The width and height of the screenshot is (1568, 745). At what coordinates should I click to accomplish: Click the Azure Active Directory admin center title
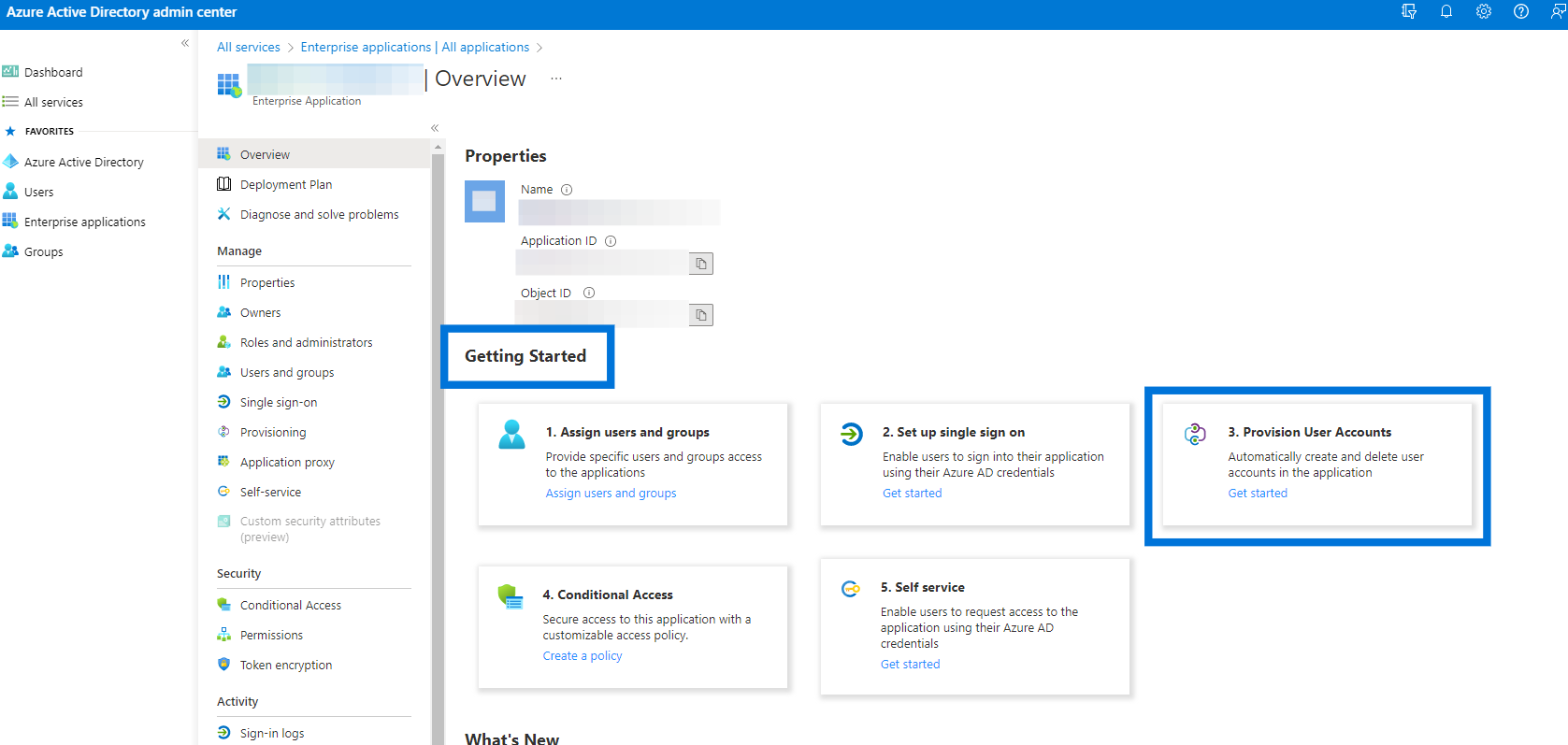click(122, 12)
